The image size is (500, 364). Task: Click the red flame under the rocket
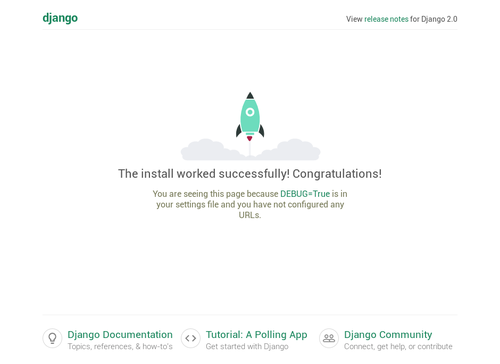click(250, 138)
